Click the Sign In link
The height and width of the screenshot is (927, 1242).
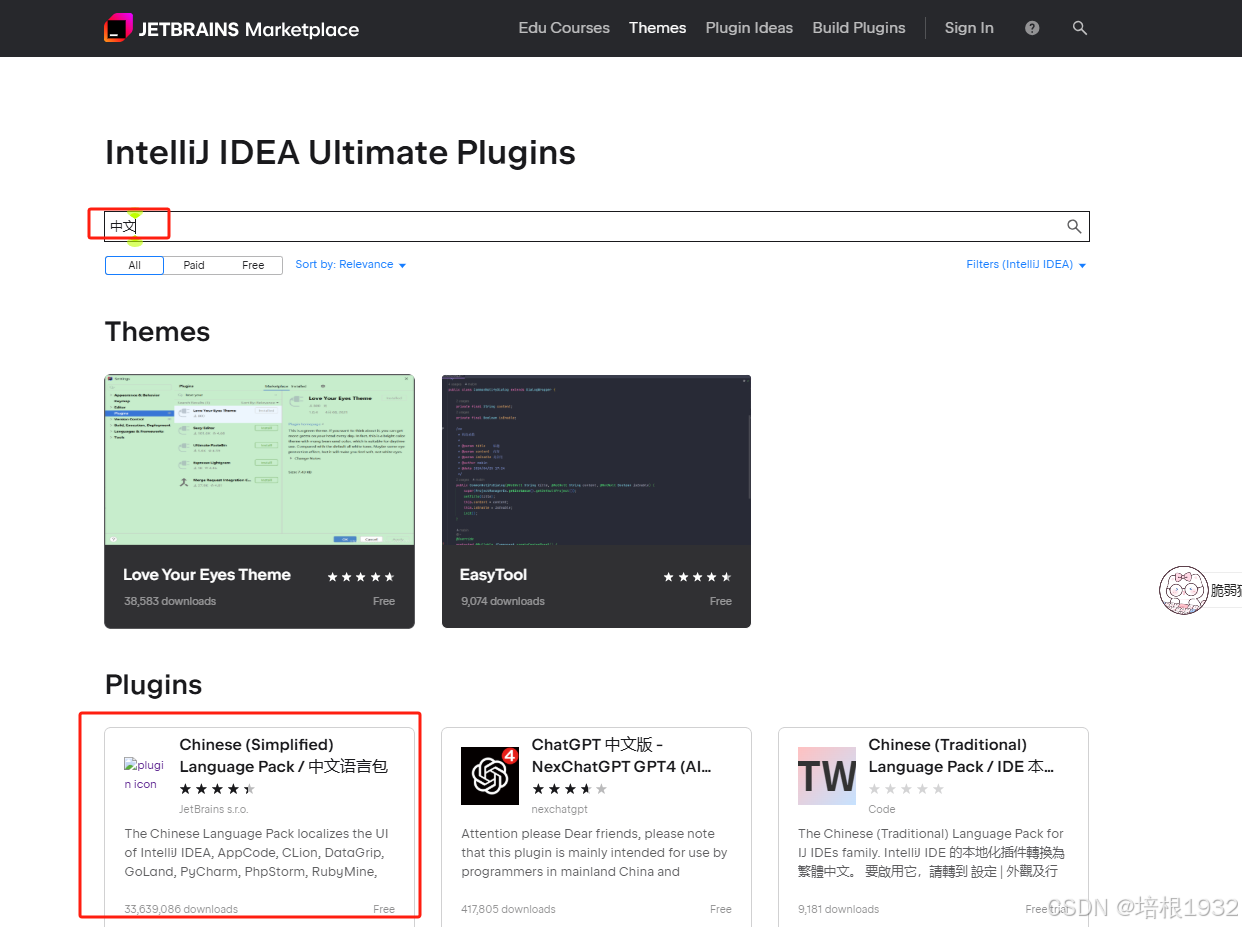point(969,28)
